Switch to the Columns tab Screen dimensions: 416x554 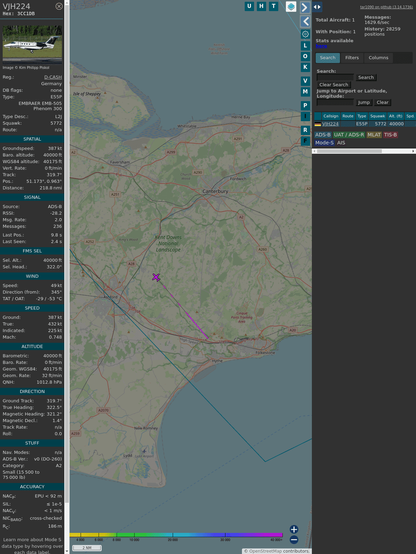pos(378,58)
